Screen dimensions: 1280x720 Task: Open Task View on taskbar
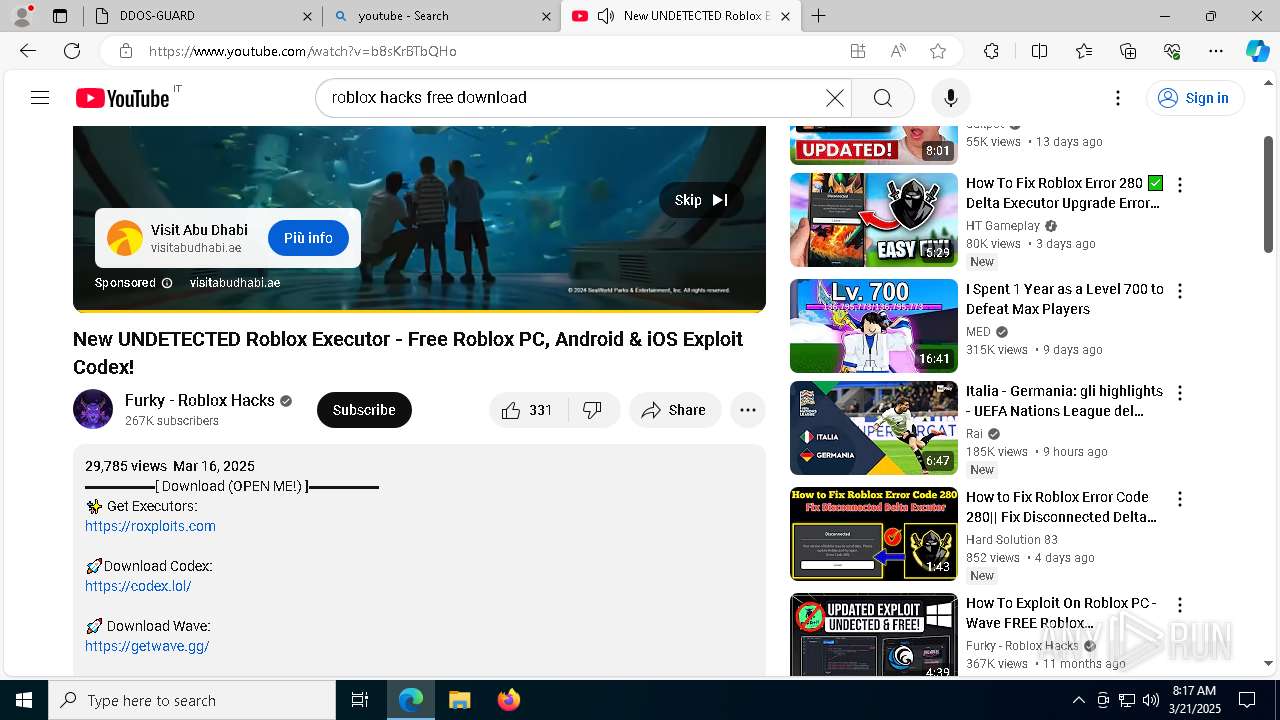coord(360,700)
